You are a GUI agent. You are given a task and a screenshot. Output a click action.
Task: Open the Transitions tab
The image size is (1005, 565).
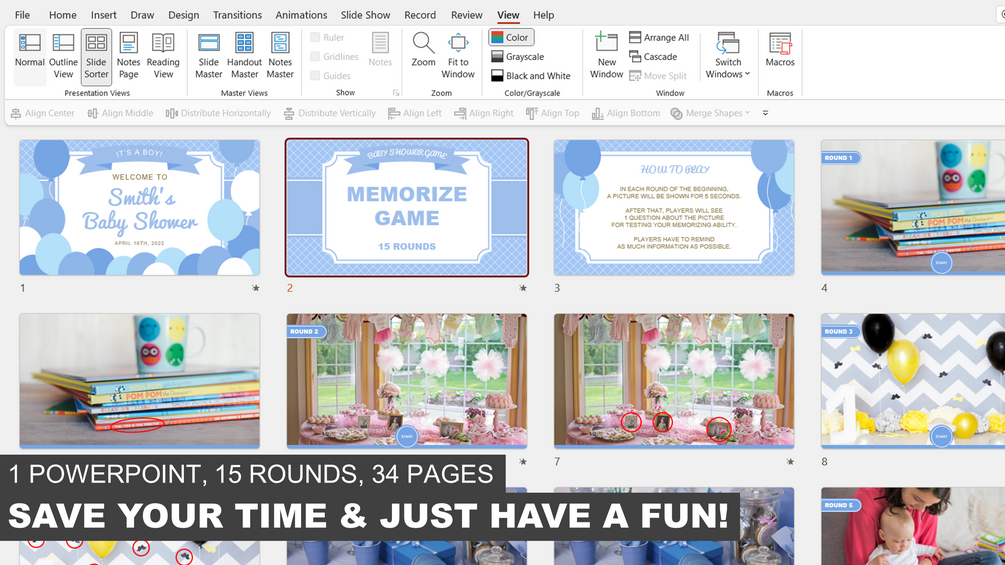tap(237, 15)
